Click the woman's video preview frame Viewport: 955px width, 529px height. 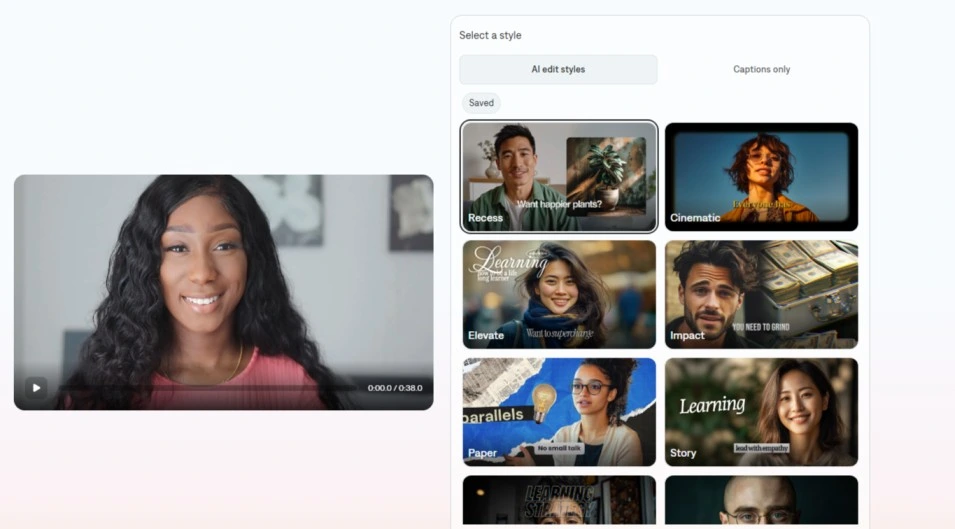click(224, 292)
